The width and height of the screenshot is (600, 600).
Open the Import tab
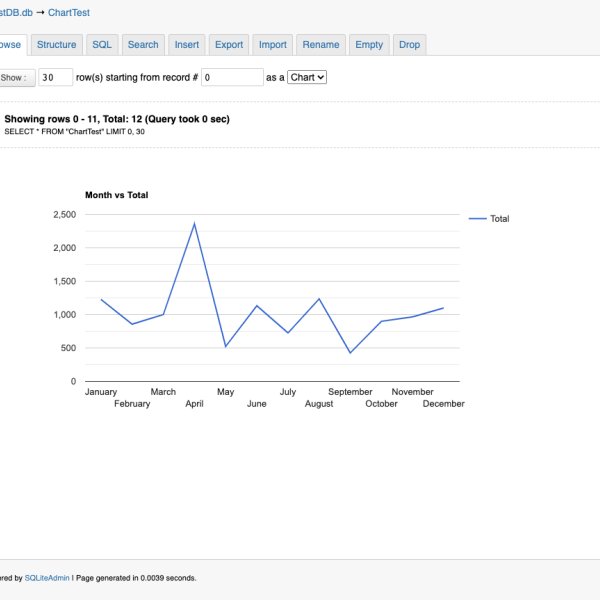(x=273, y=44)
